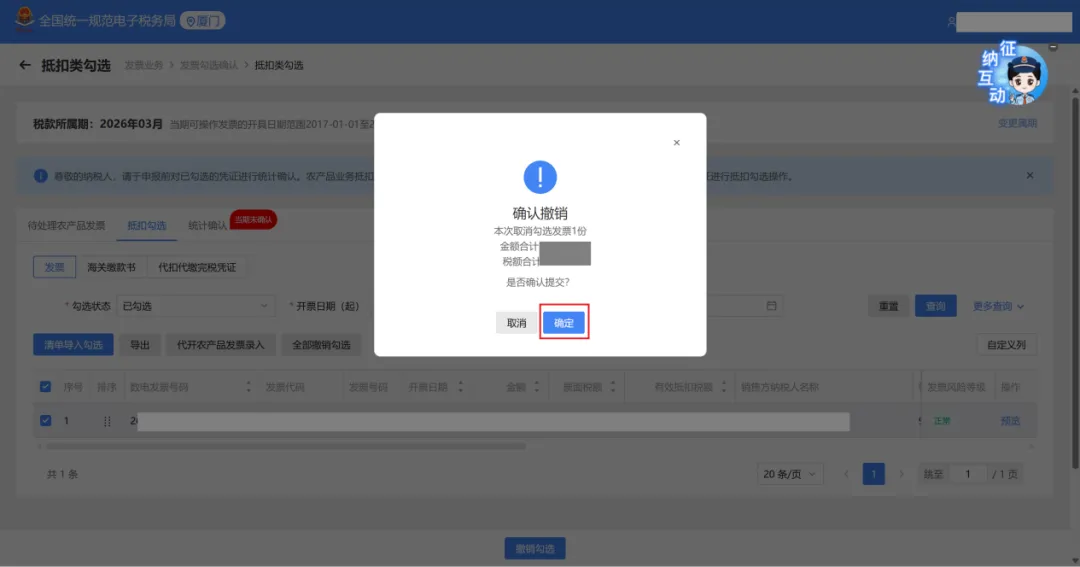Image resolution: width=1080 pixels, height=567 pixels.
Task: Click the 正常 risk level text
Action: coord(942,421)
